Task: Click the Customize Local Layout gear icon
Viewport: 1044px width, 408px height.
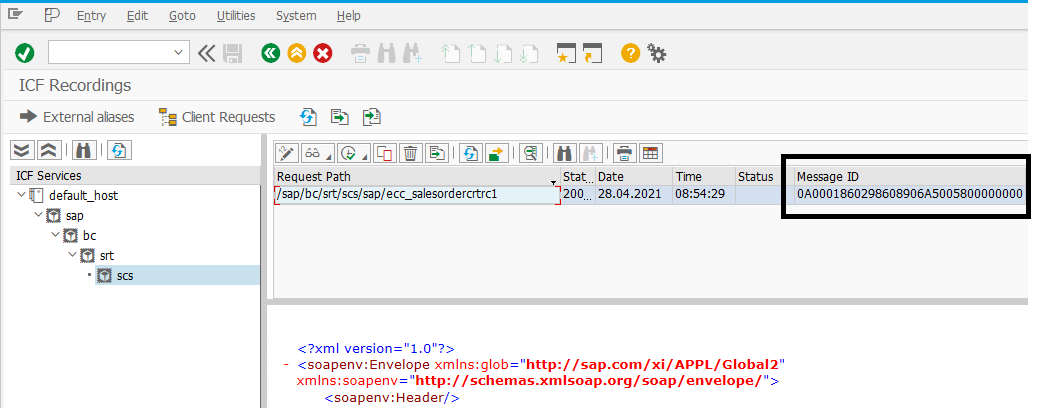Action: click(x=656, y=53)
